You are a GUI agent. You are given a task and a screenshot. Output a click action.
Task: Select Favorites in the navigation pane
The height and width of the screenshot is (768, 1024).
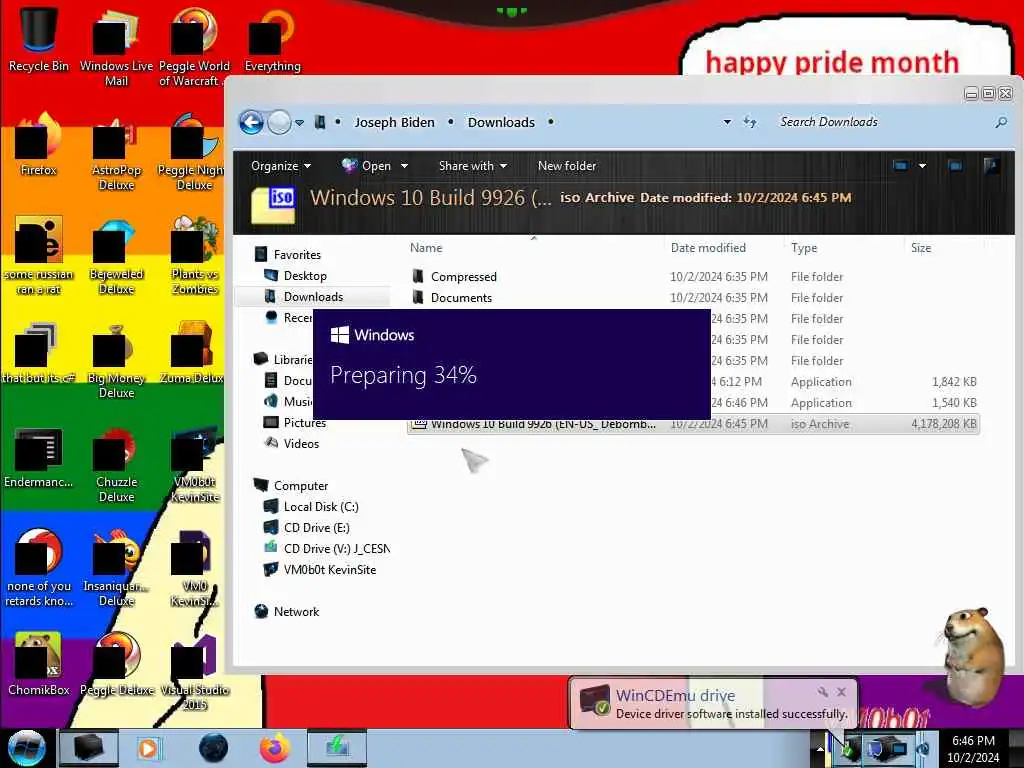[x=287, y=255]
